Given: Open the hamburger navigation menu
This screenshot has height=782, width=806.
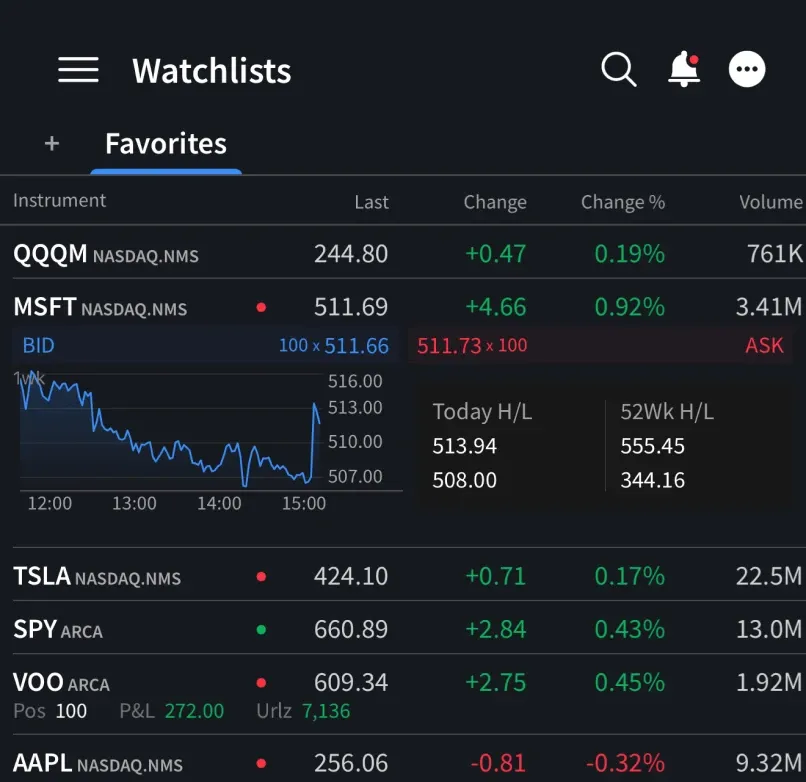Looking at the screenshot, I should 78,70.
